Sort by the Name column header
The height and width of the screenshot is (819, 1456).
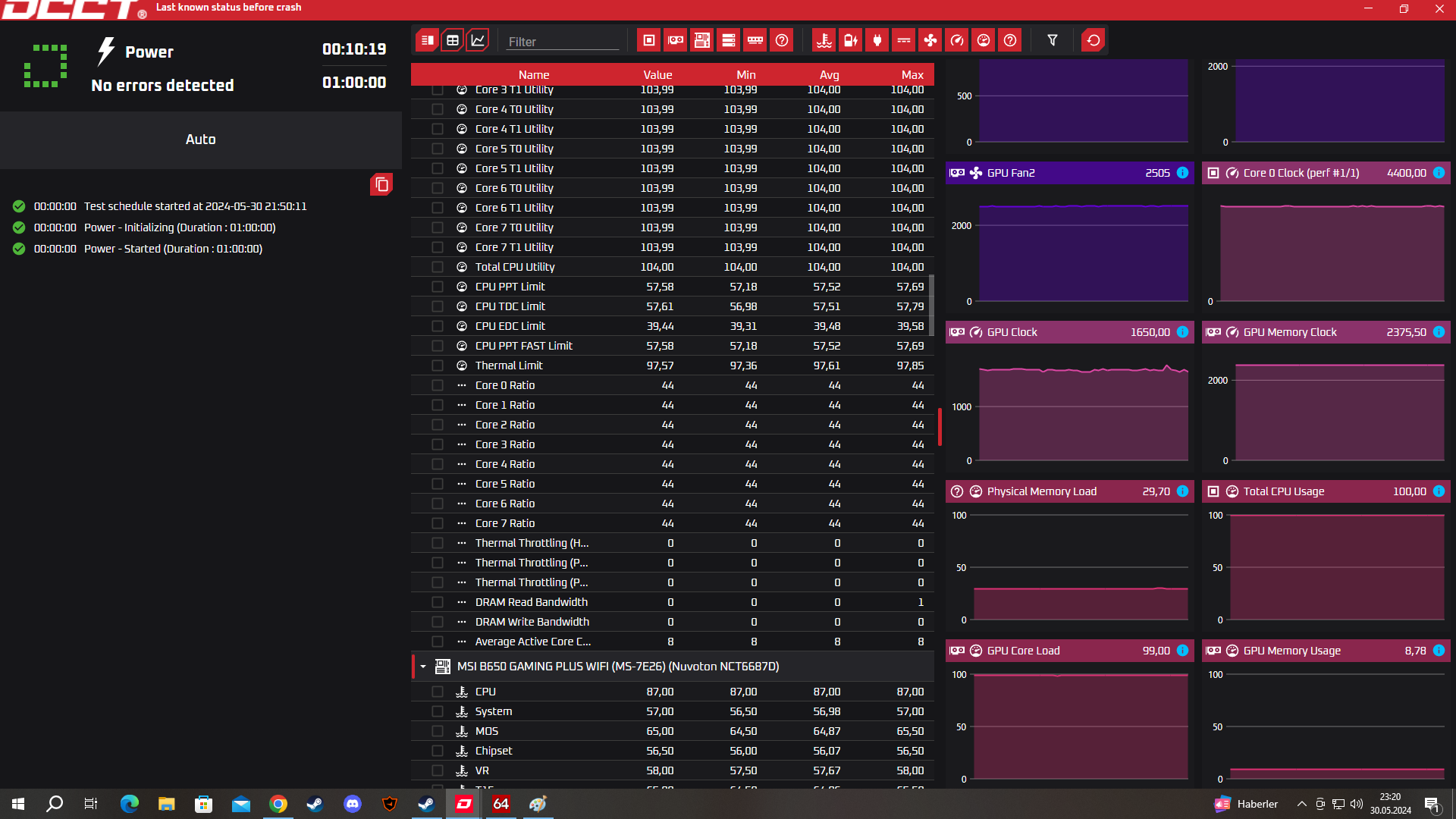tap(534, 74)
